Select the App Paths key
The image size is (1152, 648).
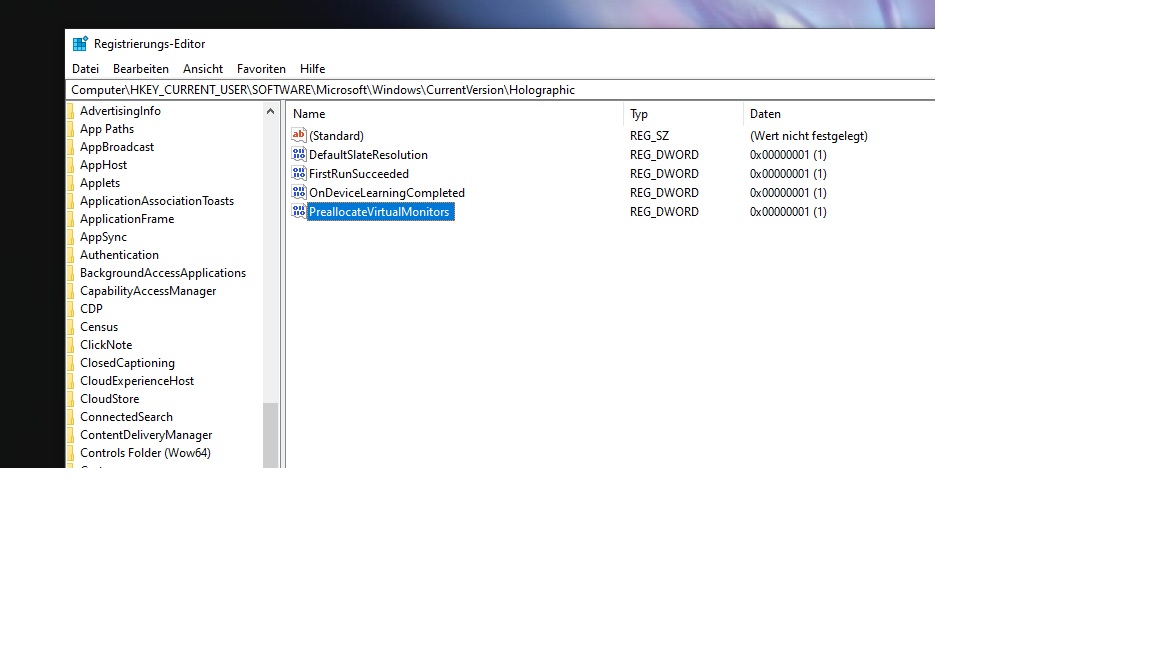107,129
